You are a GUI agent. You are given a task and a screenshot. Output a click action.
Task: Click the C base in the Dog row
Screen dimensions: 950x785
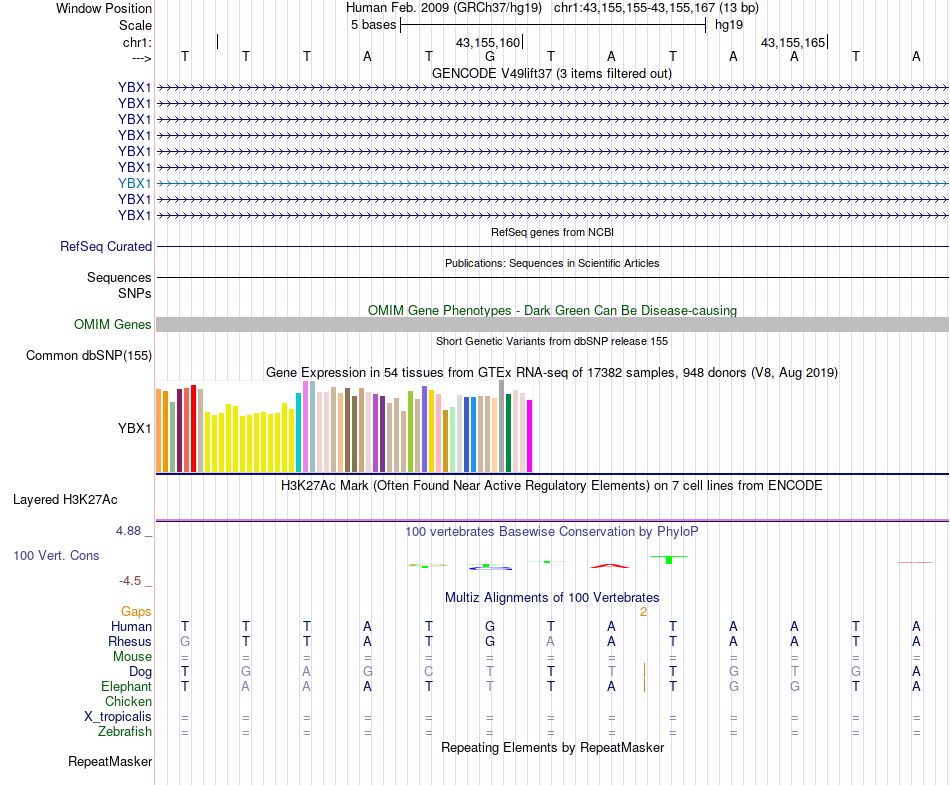pos(428,671)
